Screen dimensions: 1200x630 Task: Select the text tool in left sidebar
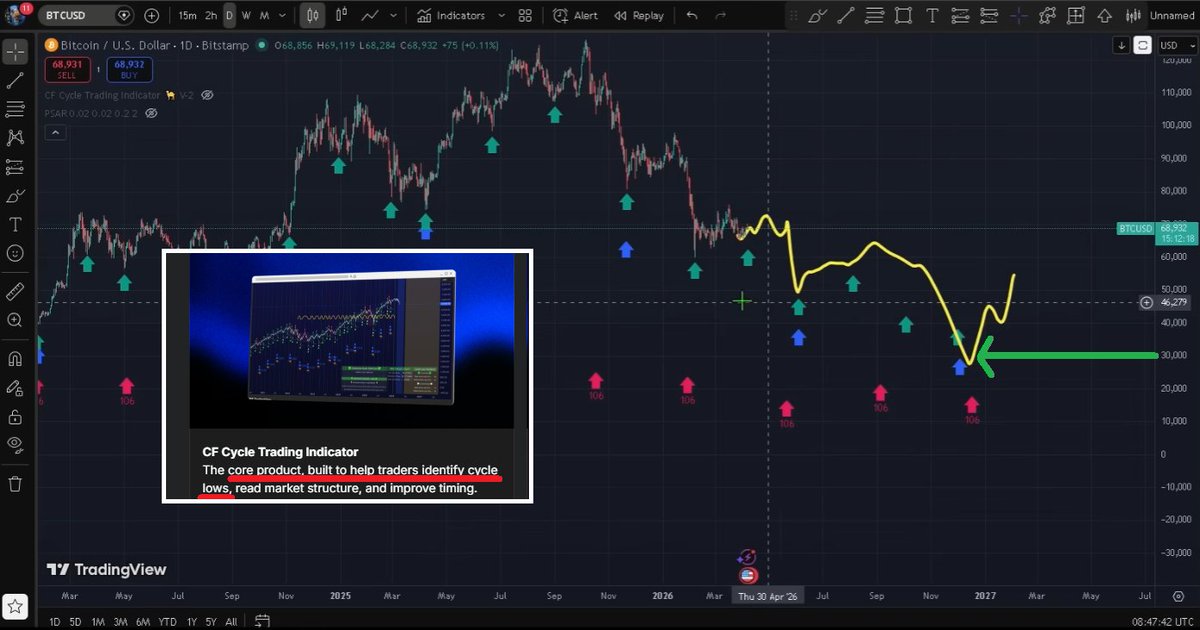(x=15, y=225)
